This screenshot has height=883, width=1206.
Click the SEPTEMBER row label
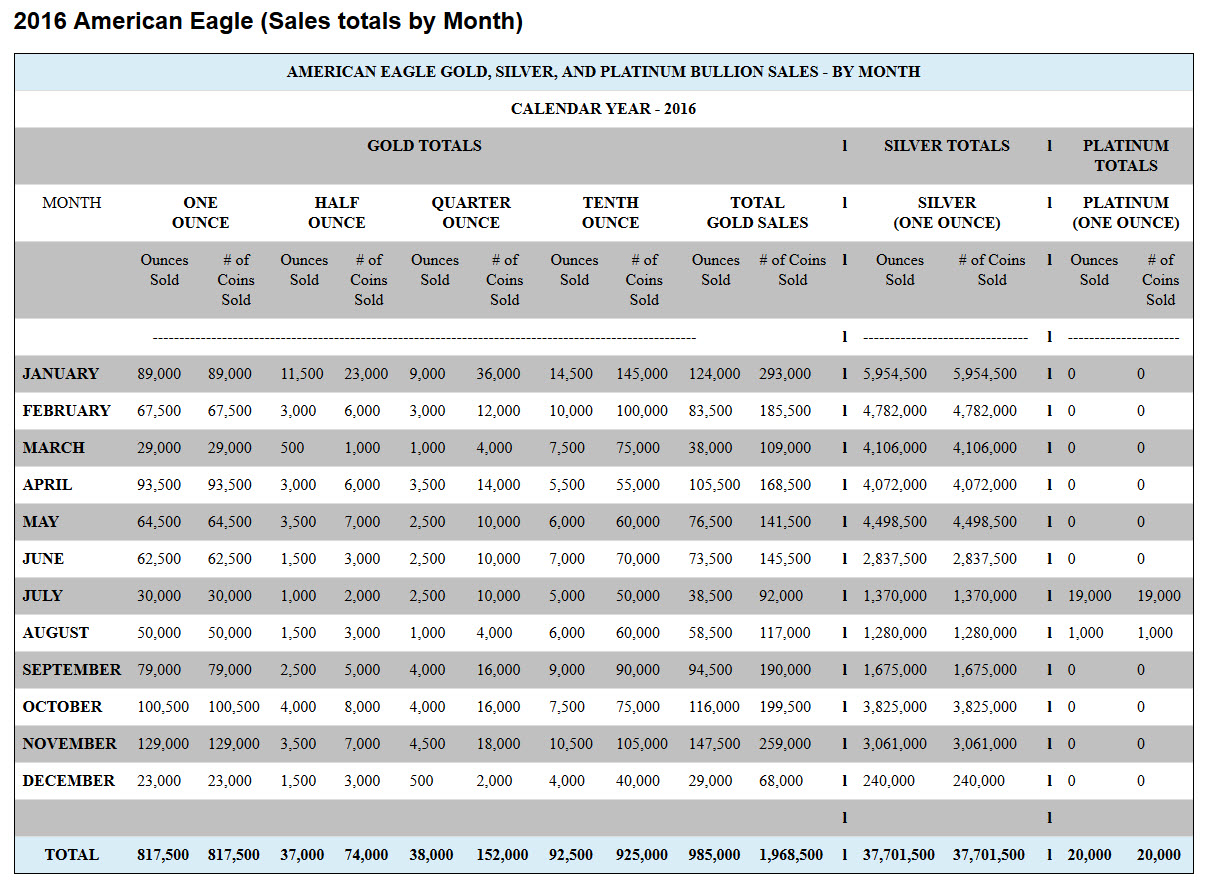click(72, 670)
